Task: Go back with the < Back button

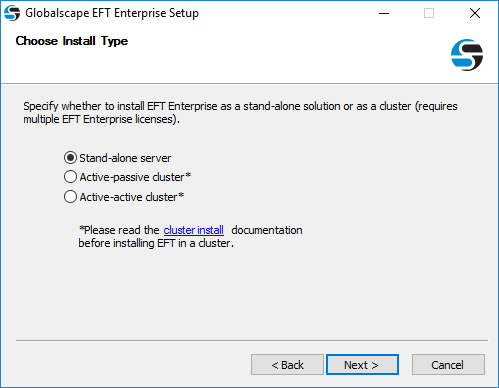Action: [287, 365]
